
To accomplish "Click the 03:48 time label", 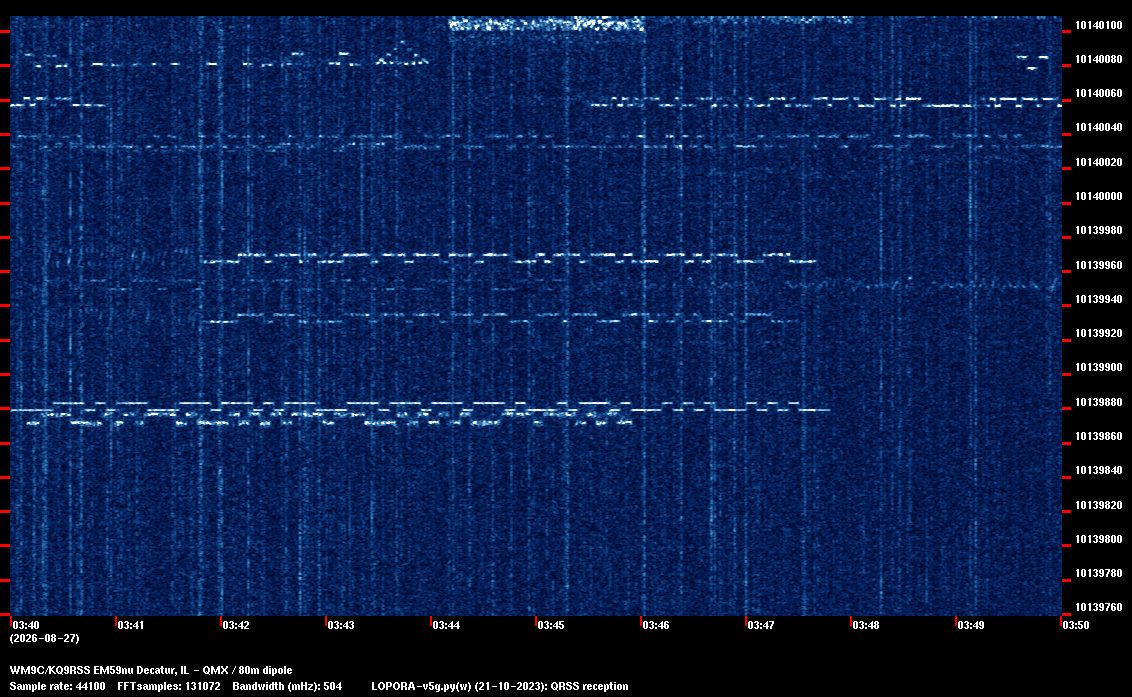I will [866, 625].
